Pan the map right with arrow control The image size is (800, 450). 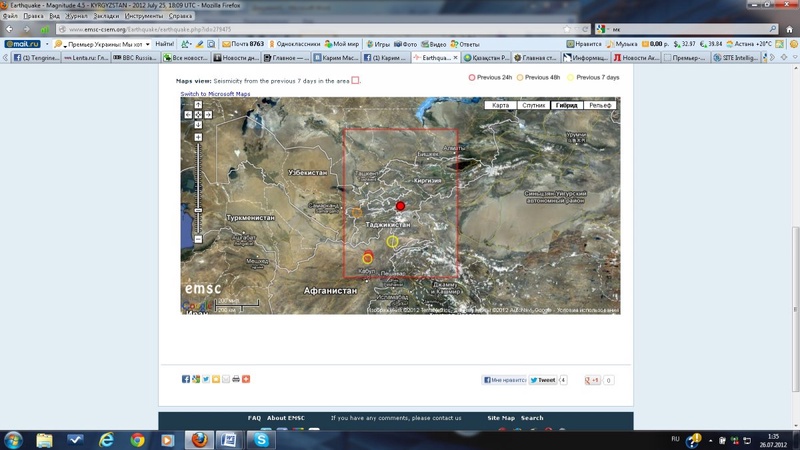click(208, 114)
